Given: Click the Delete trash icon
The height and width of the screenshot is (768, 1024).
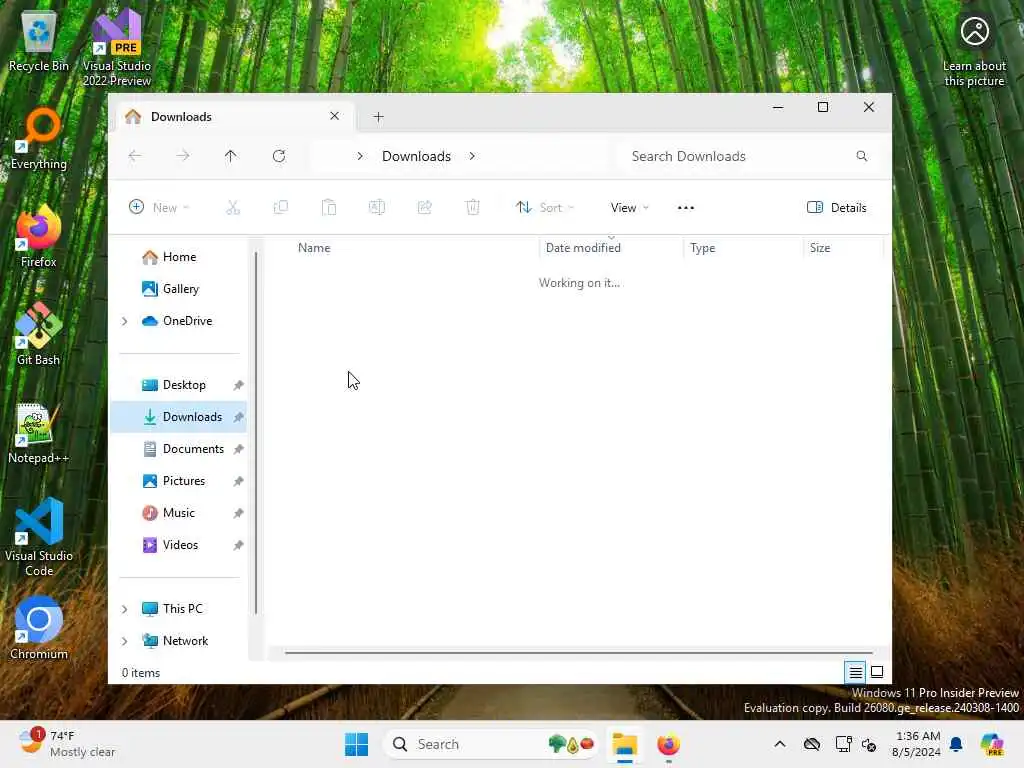Looking at the screenshot, I should (473, 208).
